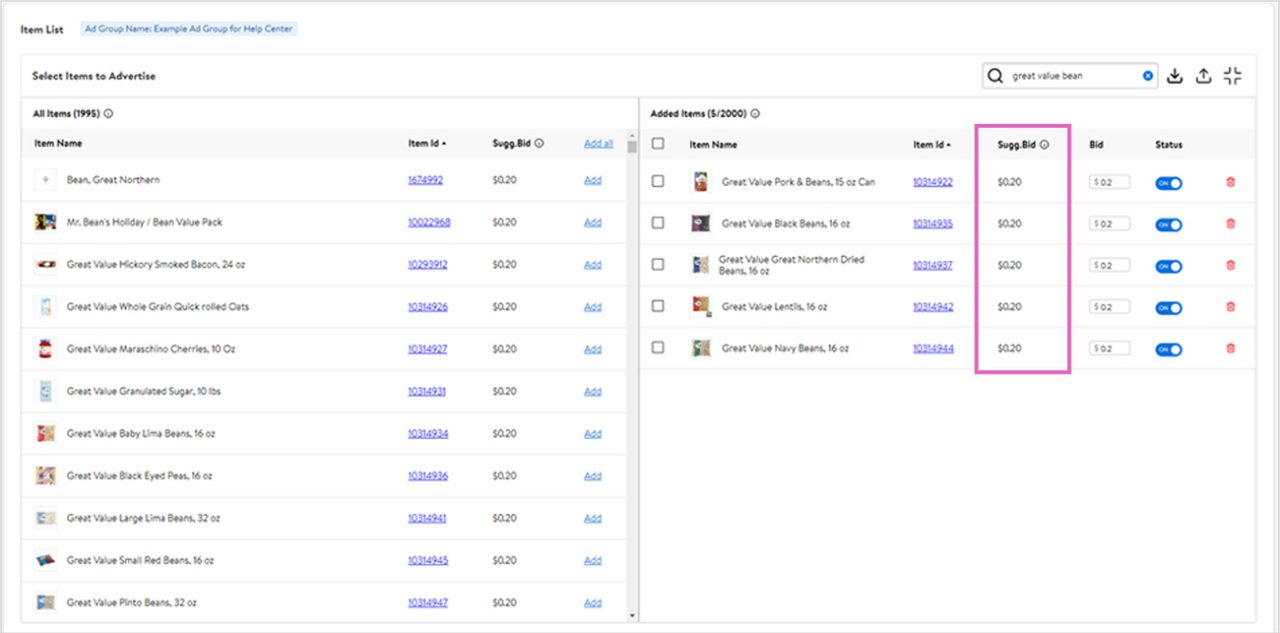Viewport: 1280px width, 633px height.
Task: Click All Items list scrollbar up arrow
Action: pyautogui.click(x=632, y=136)
